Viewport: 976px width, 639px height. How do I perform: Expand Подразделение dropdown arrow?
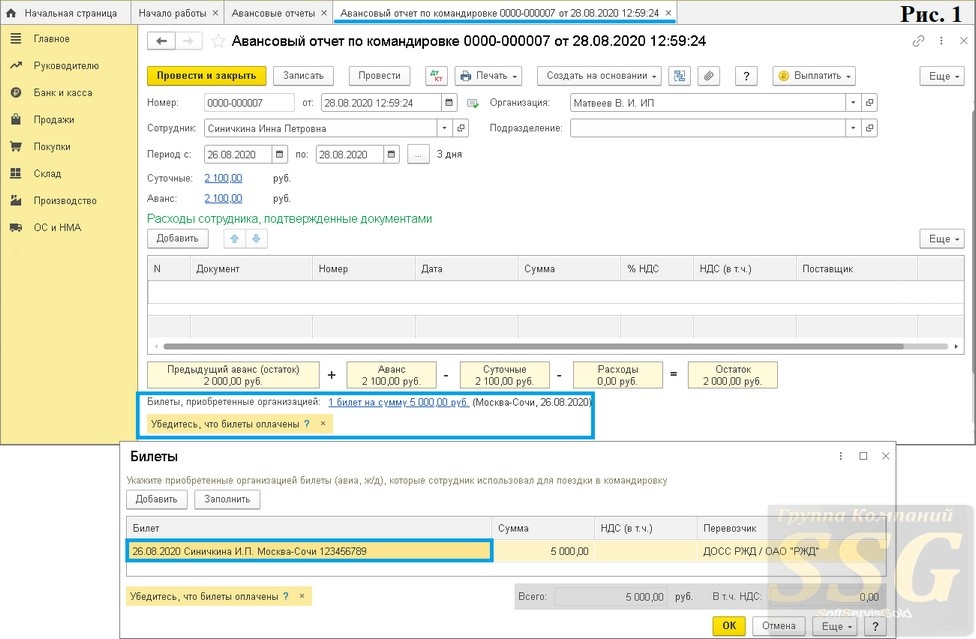coord(853,128)
